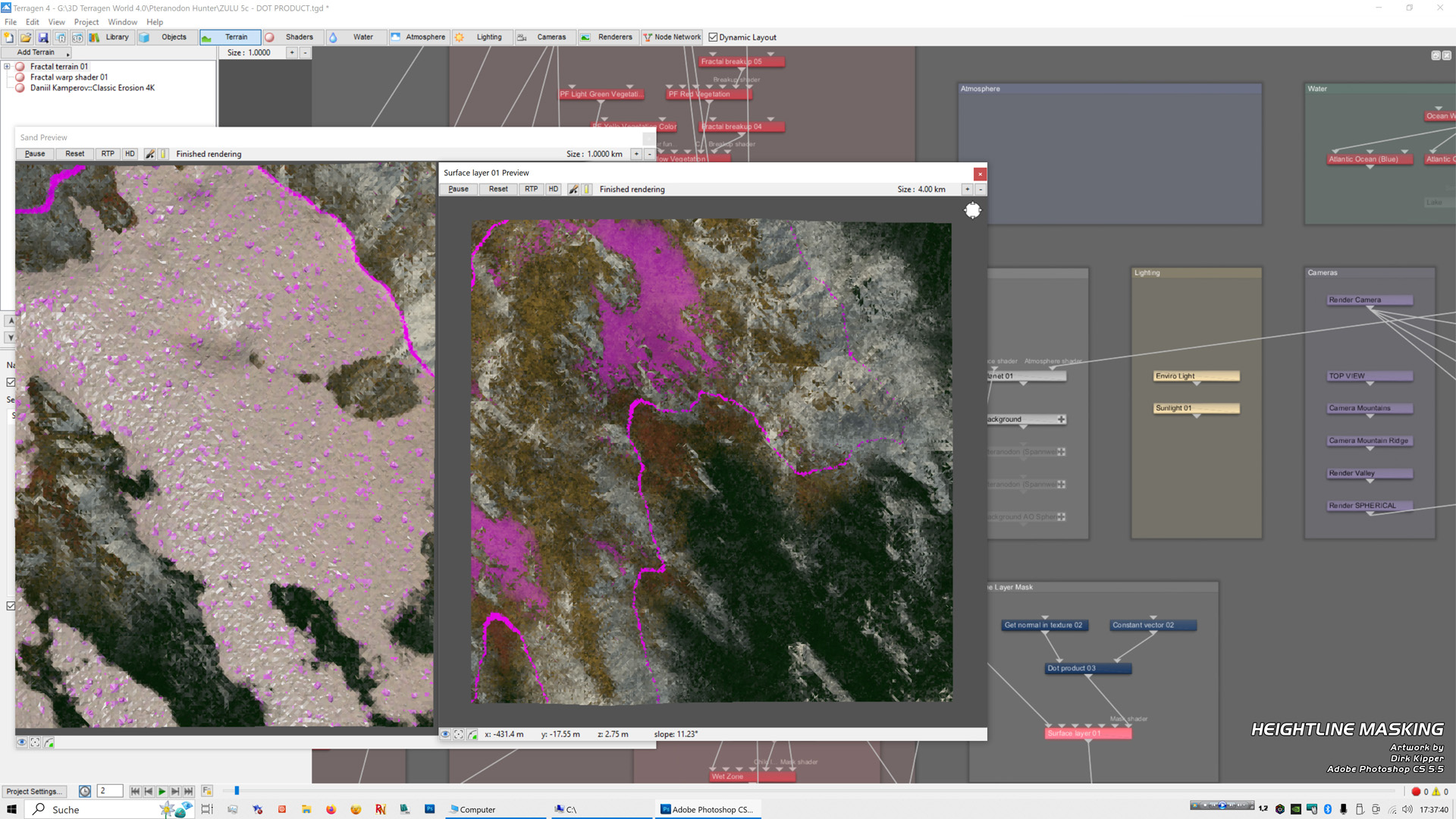The height and width of the screenshot is (819, 1456).
Task: Click the Cameras panel icon
Action: pyautogui.click(x=522, y=37)
